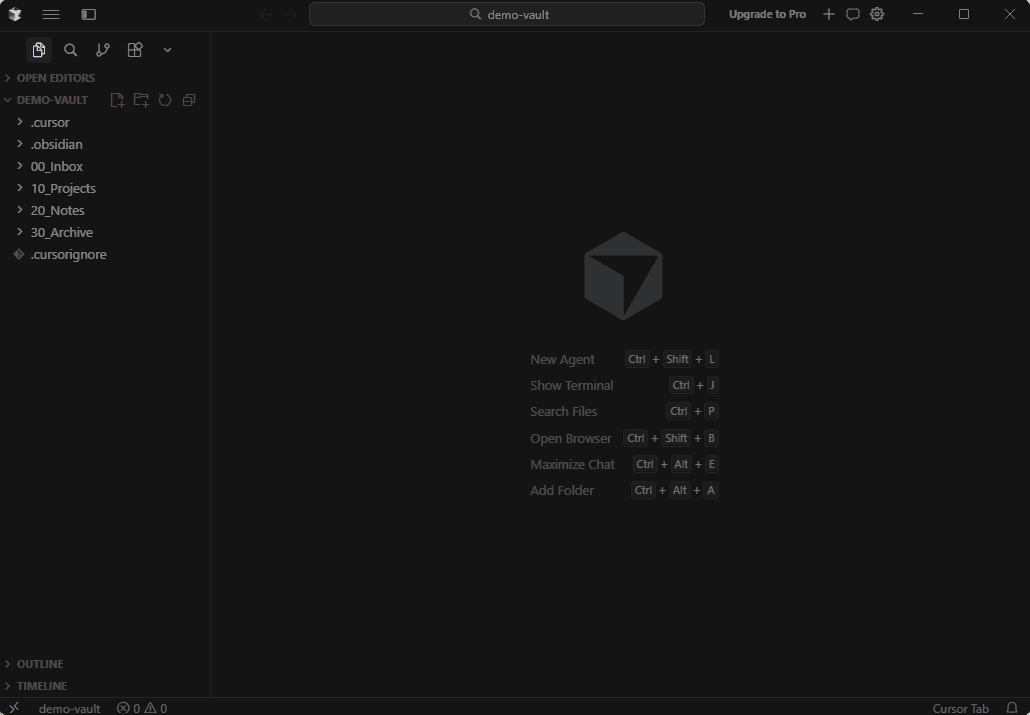Open the Explorer files view
Image resolution: width=1030 pixels, height=715 pixels.
coord(39,50)
